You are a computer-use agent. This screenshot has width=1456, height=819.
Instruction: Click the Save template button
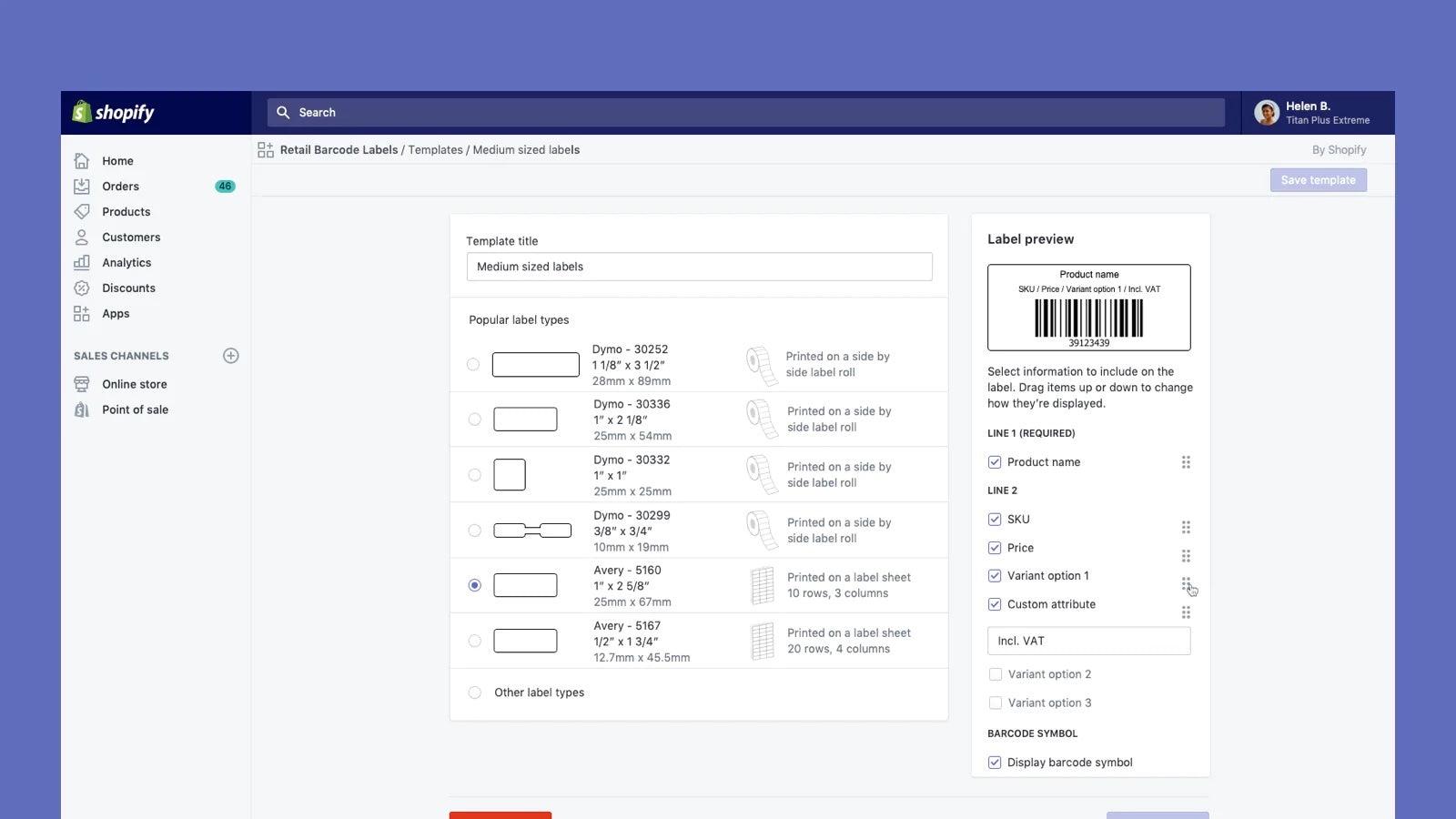[1318, 179]
